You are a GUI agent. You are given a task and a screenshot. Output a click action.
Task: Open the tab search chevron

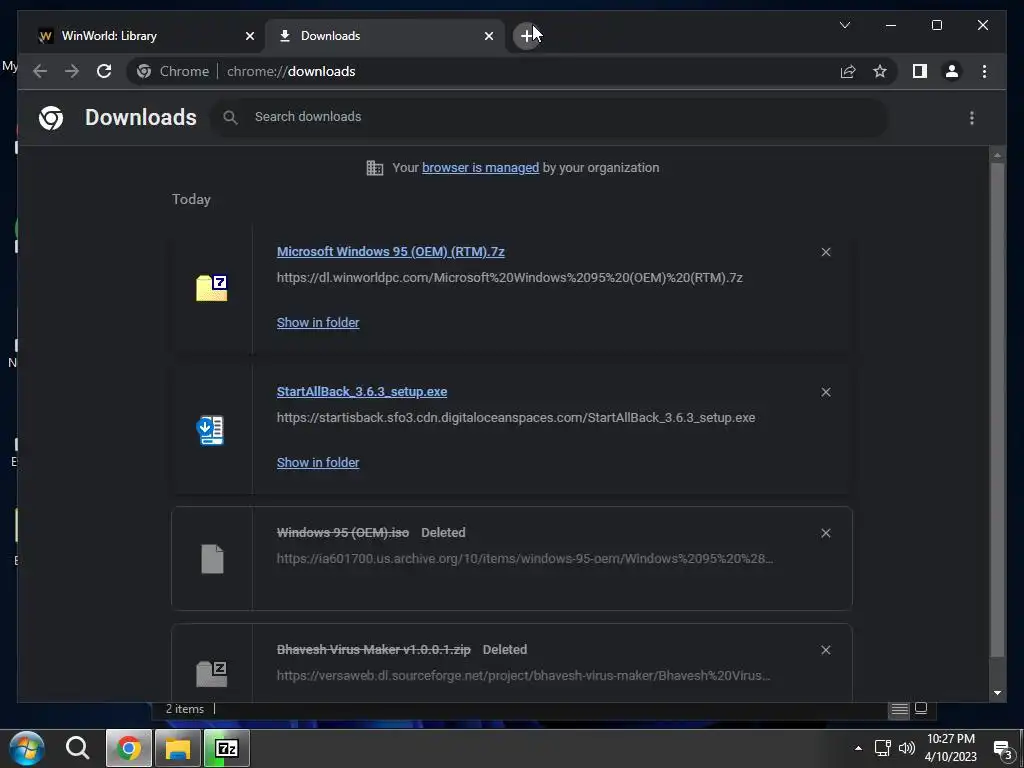point(844,25)
